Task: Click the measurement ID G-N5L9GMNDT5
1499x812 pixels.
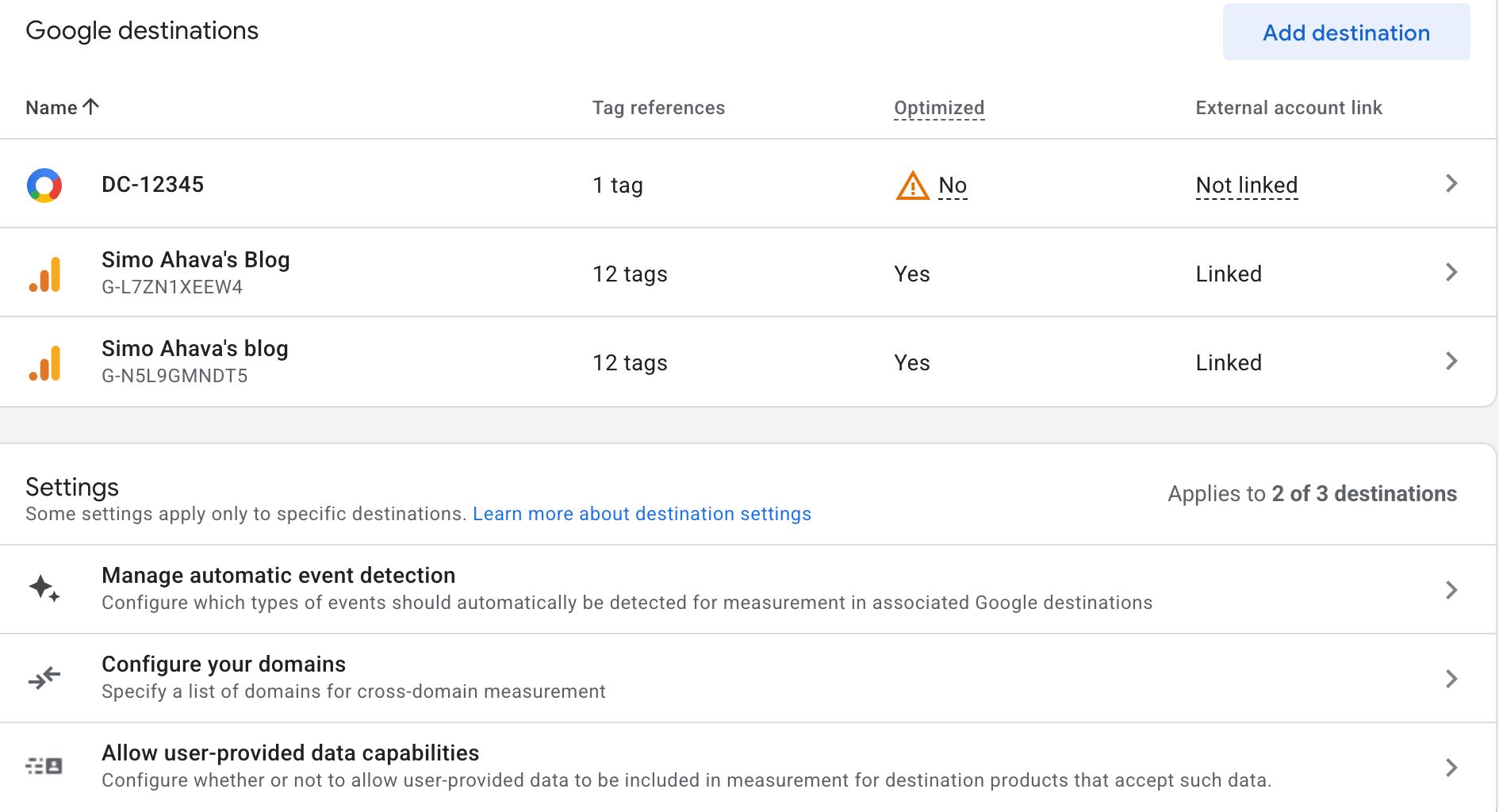Action: point(174,376)
